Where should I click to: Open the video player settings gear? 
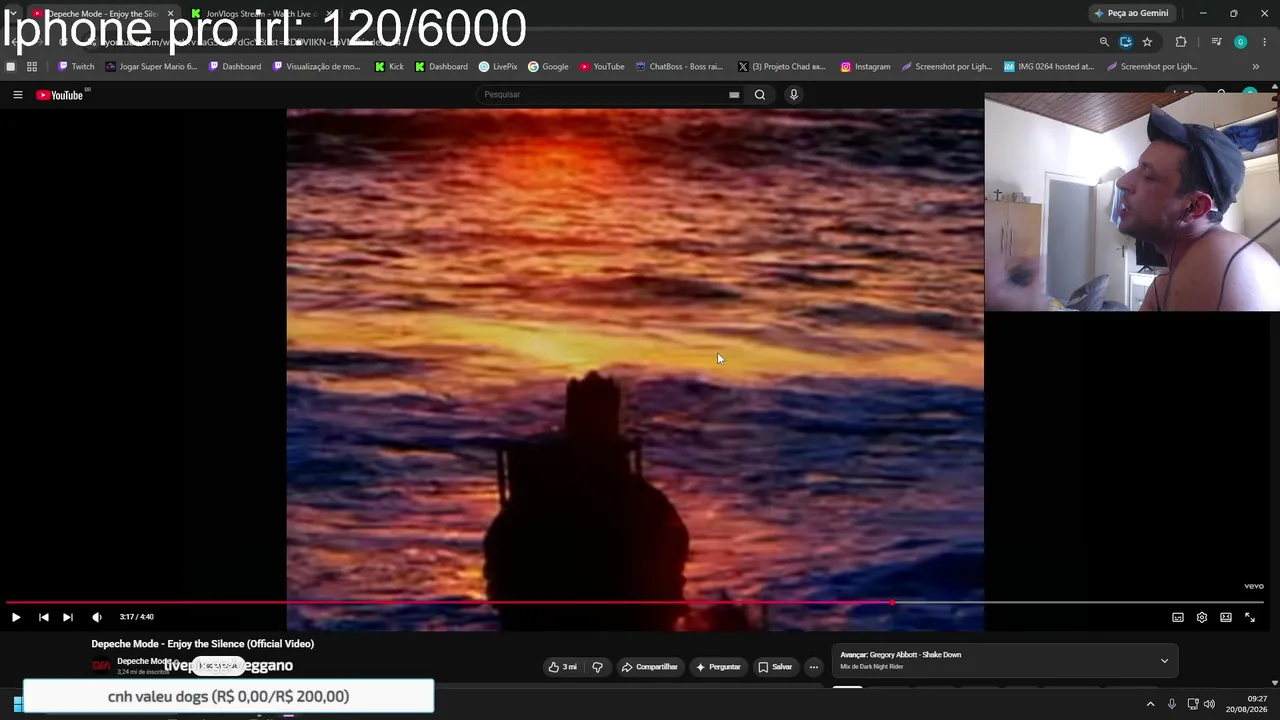click(x=1202, y=617)
